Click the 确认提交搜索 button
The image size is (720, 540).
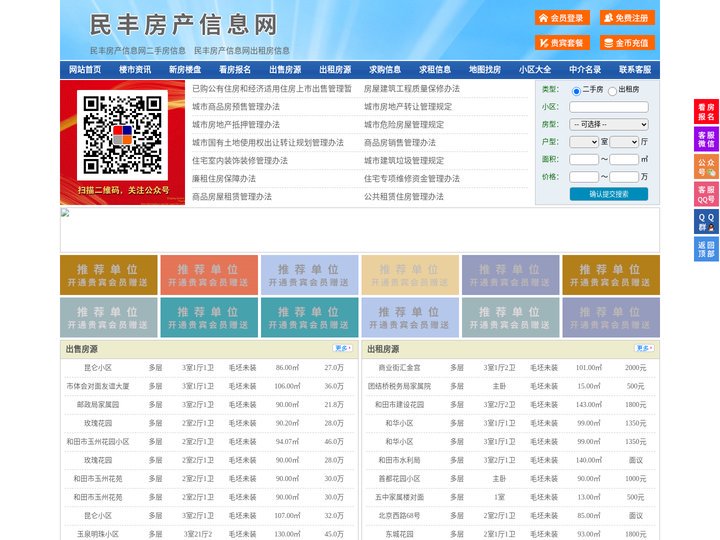[x=609, y=194]
